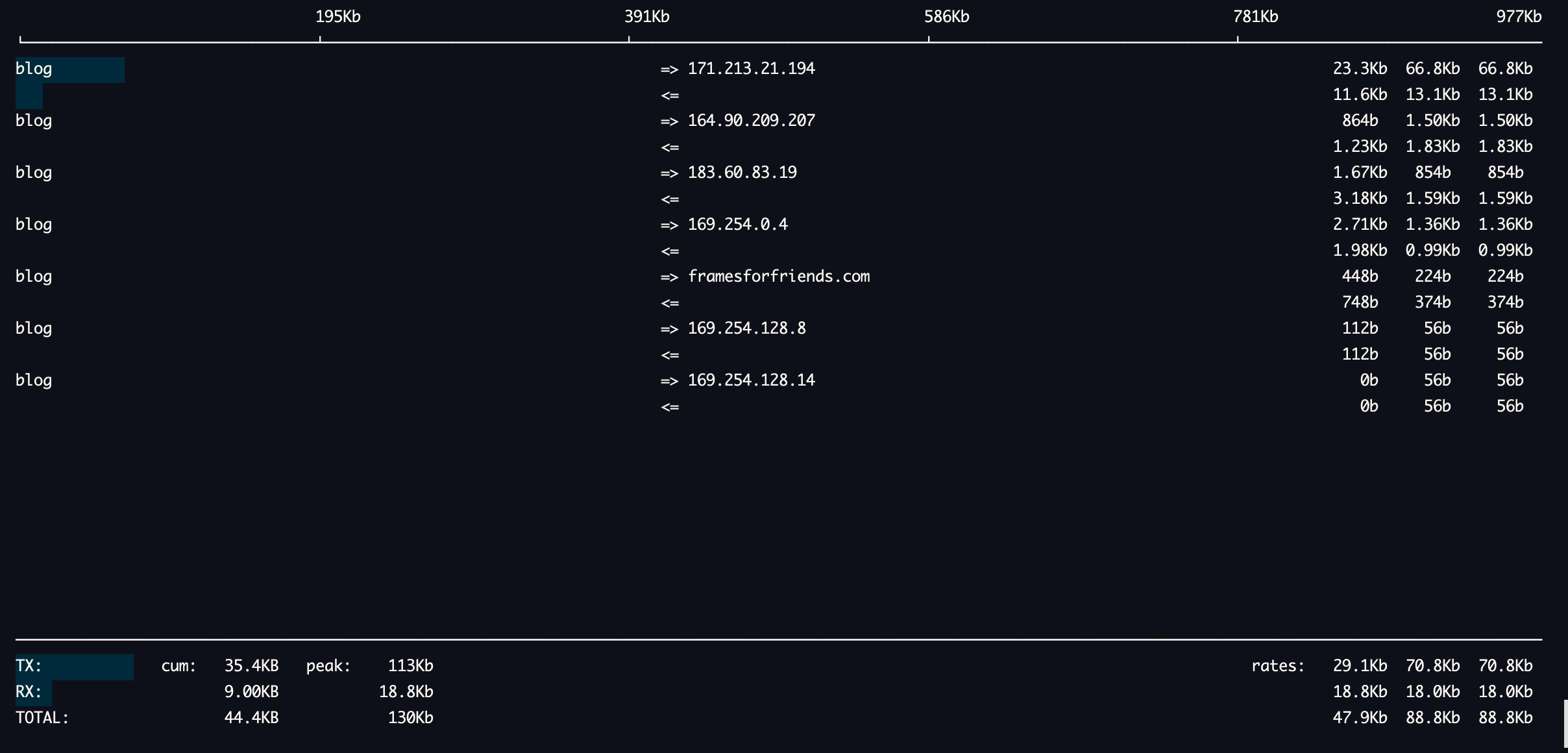
Task: Click the IP address 171.213.21.194
Action: 751,69
